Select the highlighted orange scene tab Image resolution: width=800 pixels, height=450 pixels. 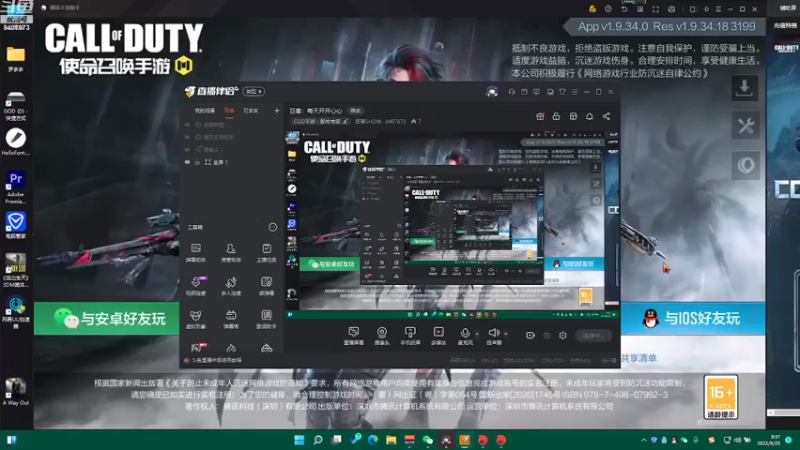[x=230, y=111]
